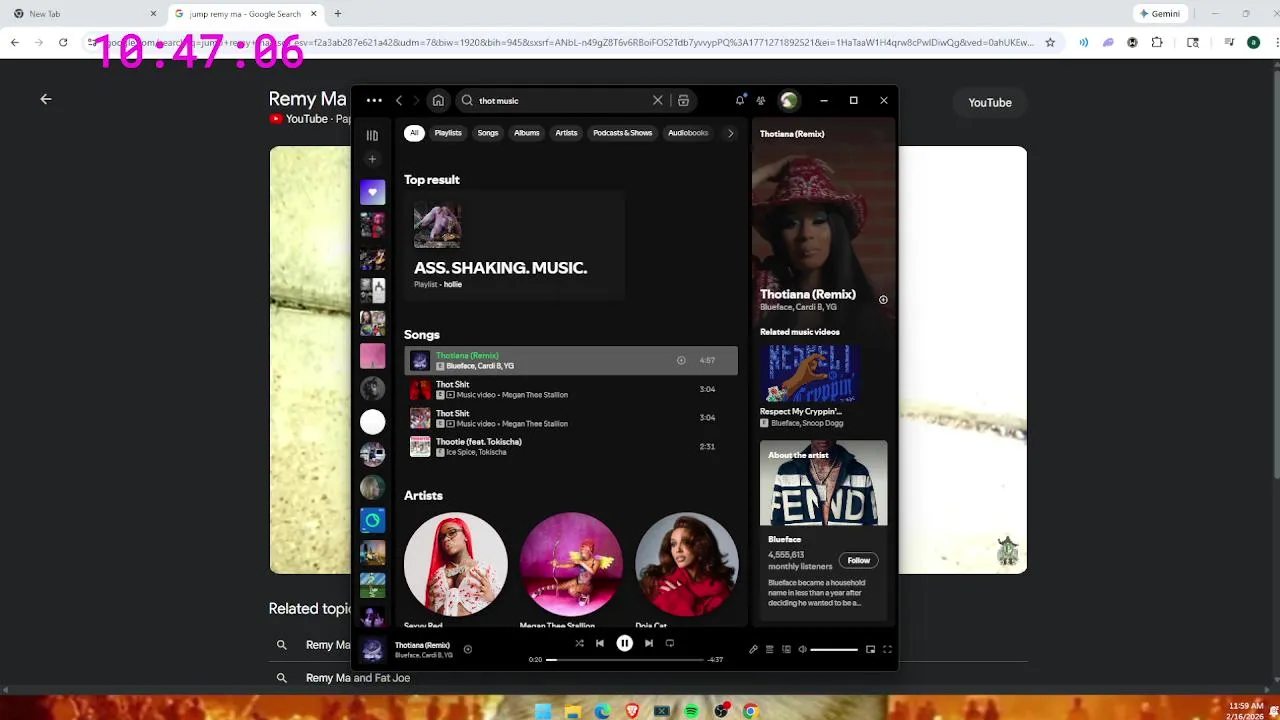Seek within the song progress bar

626,660
